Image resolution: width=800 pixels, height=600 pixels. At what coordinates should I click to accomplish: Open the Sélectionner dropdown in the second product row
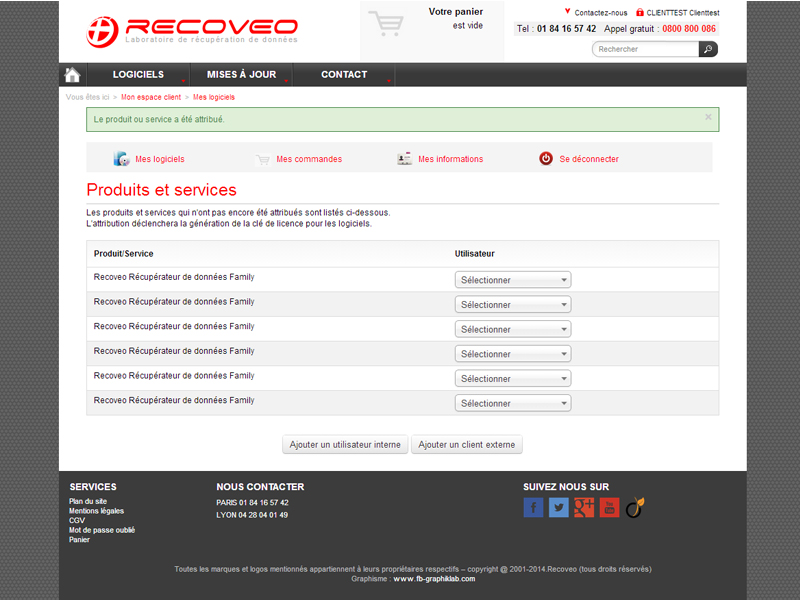(x=513, y=305)
